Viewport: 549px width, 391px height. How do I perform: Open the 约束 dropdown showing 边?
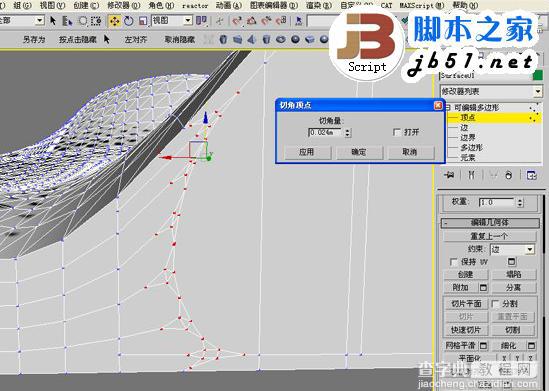512,249
